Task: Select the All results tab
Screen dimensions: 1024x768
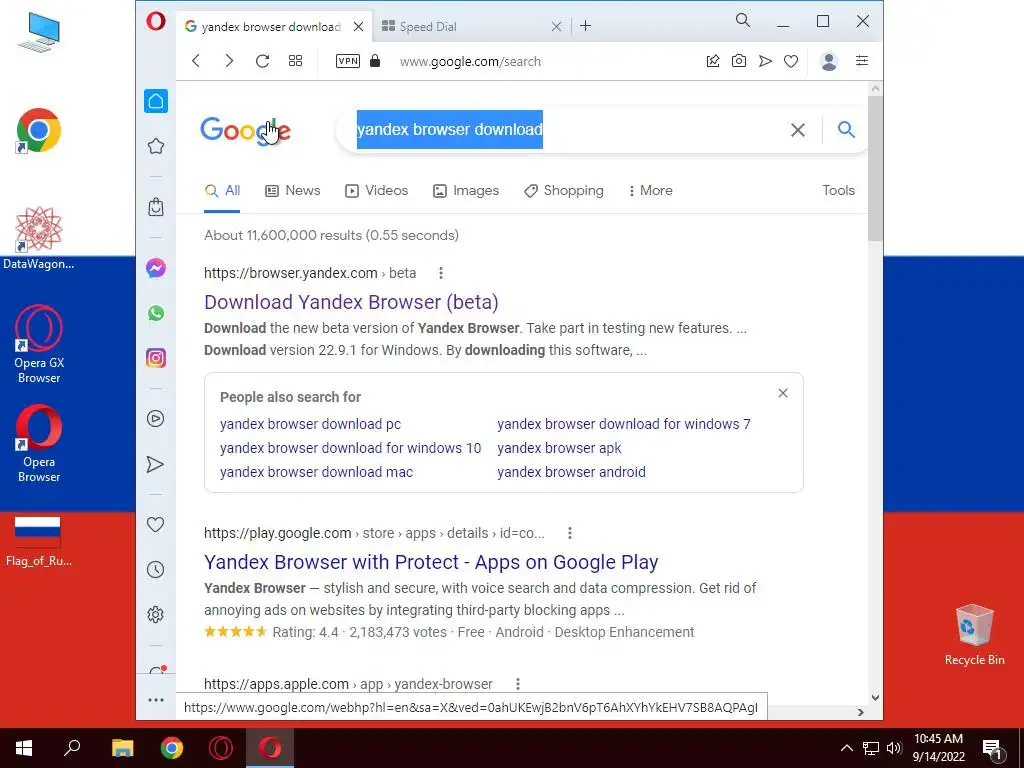Action: tap(223, 191)
